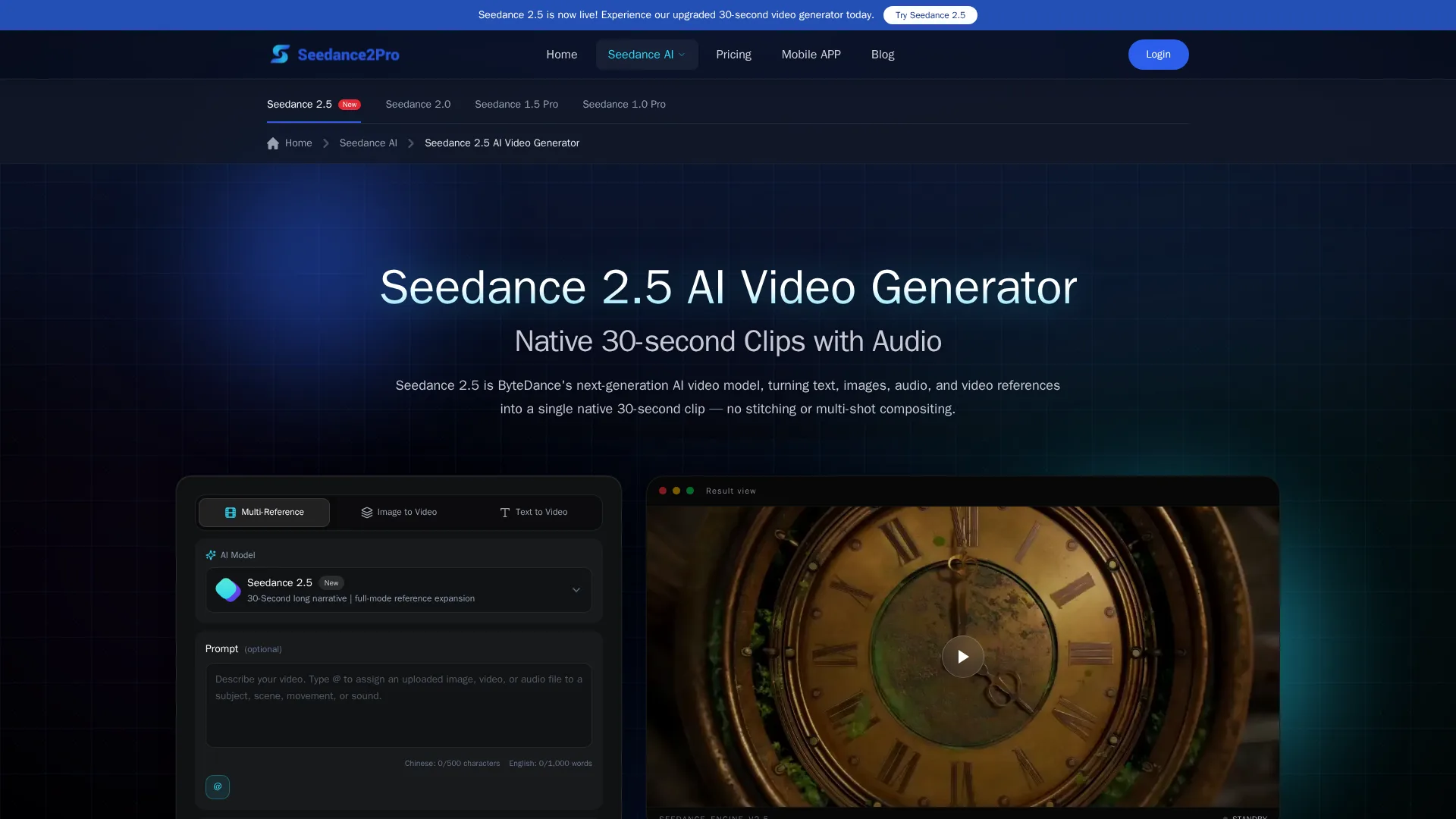Click the 'AI Model' section label

tap(237, 555)
